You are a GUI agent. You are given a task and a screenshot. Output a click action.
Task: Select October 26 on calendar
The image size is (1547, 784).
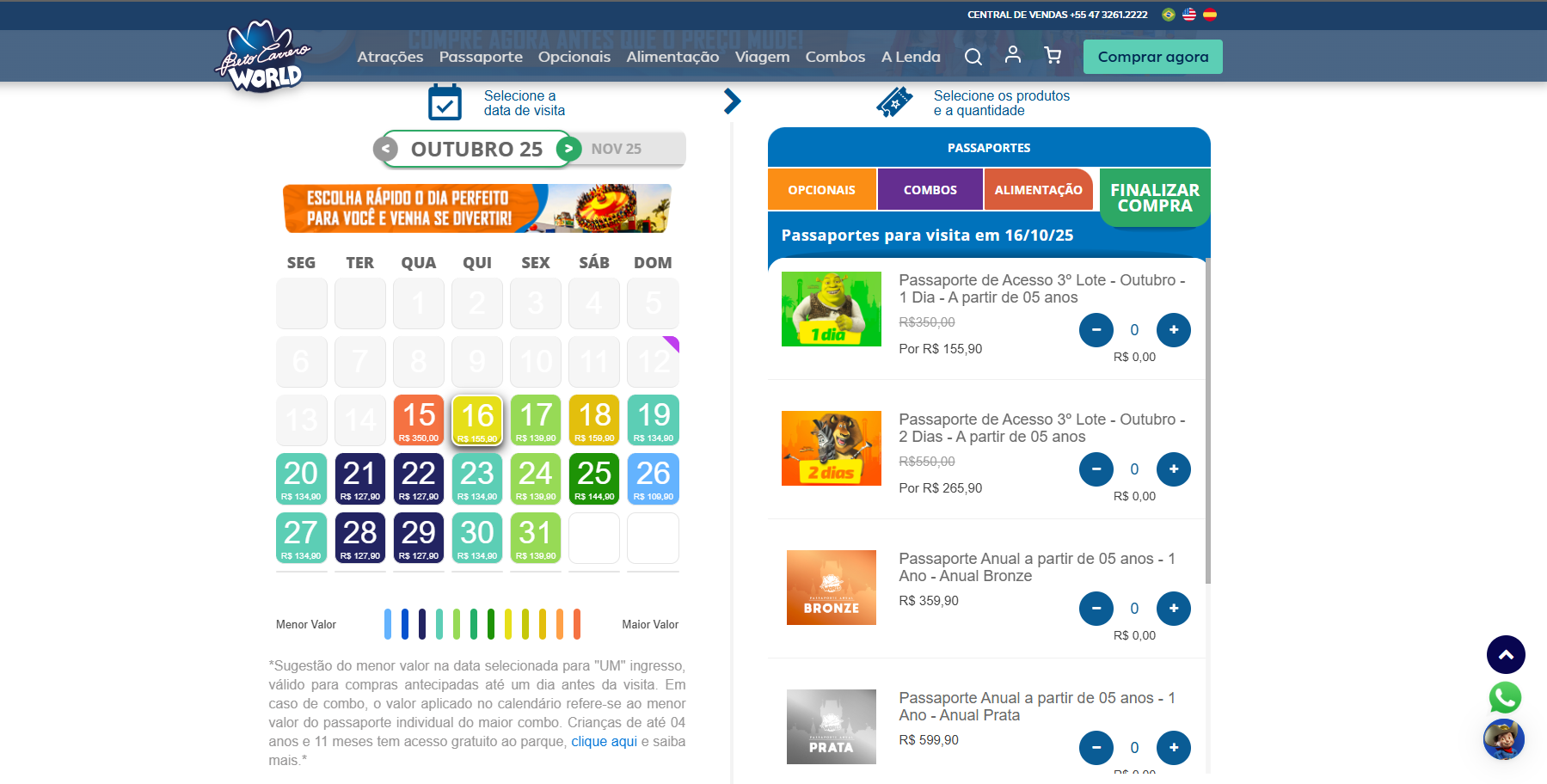[x=653, y=478]
